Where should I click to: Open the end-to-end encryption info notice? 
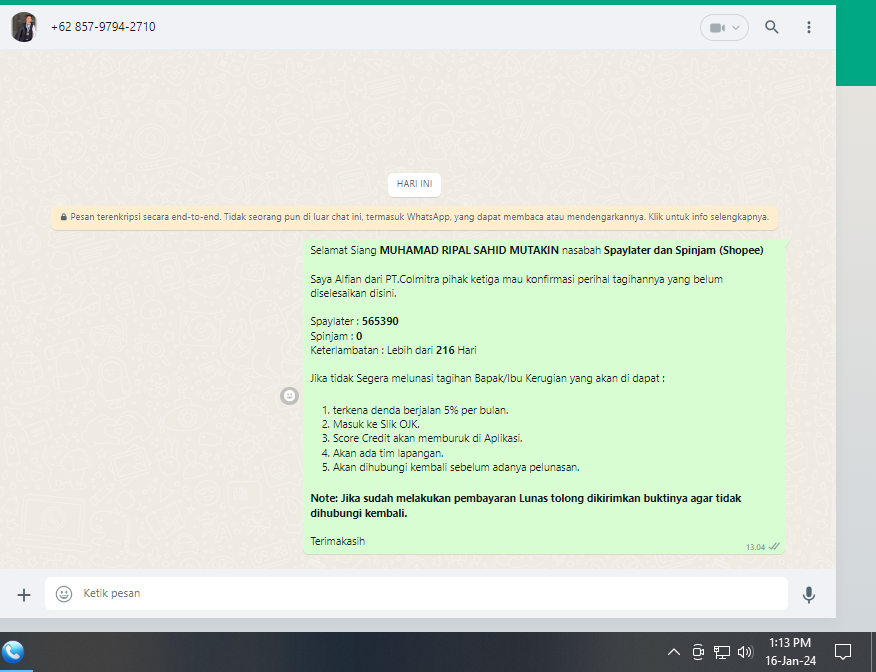(414, 217)
